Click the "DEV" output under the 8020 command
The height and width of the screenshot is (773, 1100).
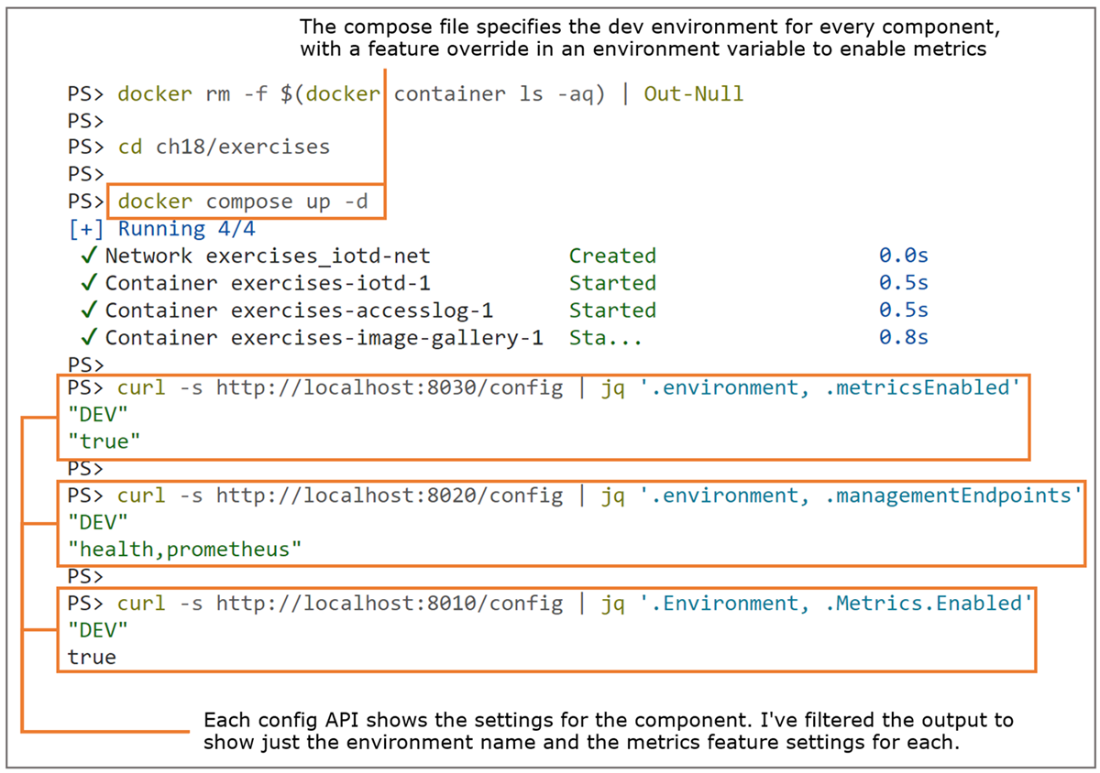[x=98, y=523]
